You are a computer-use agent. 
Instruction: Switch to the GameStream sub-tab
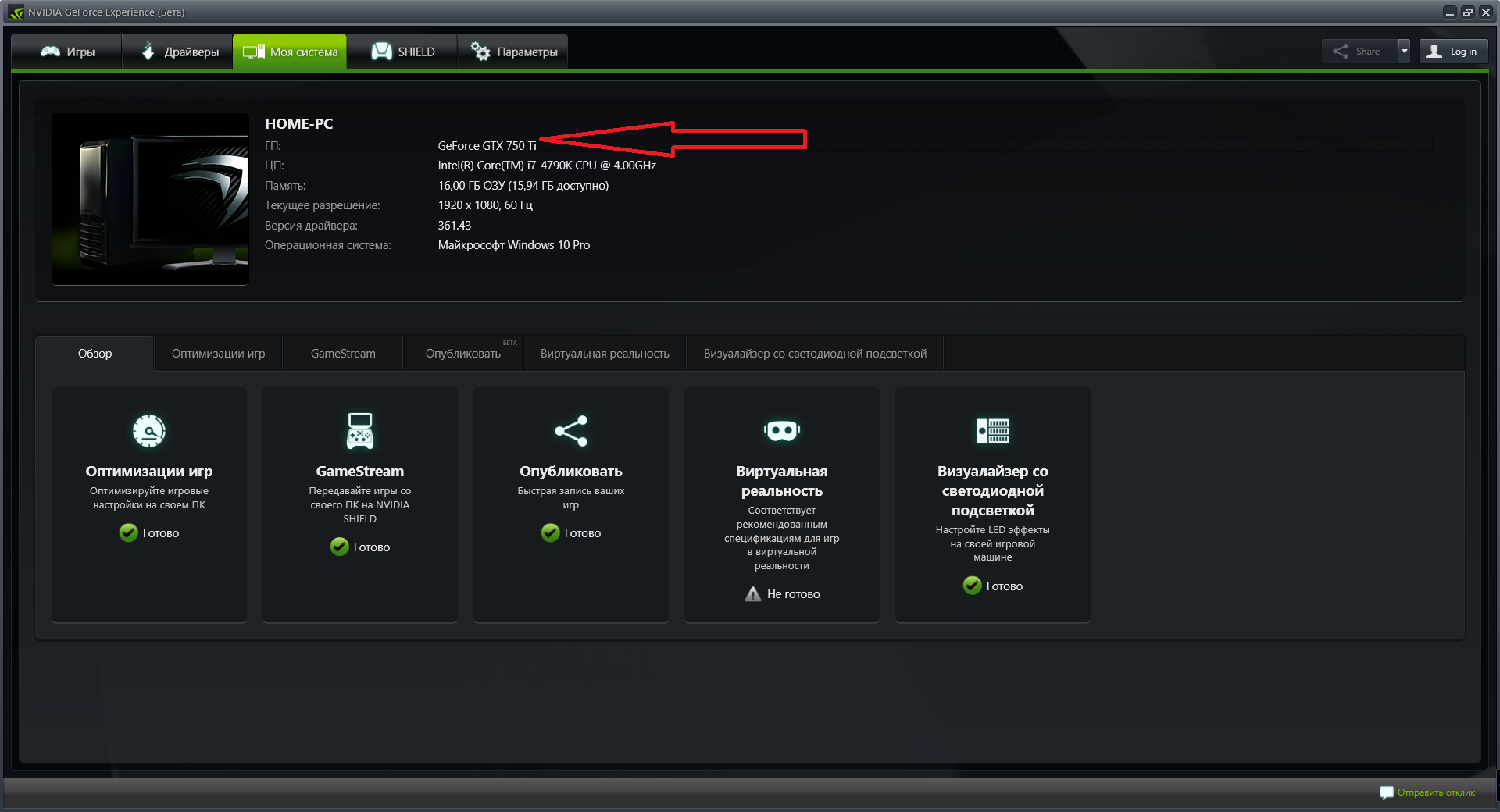343,354
